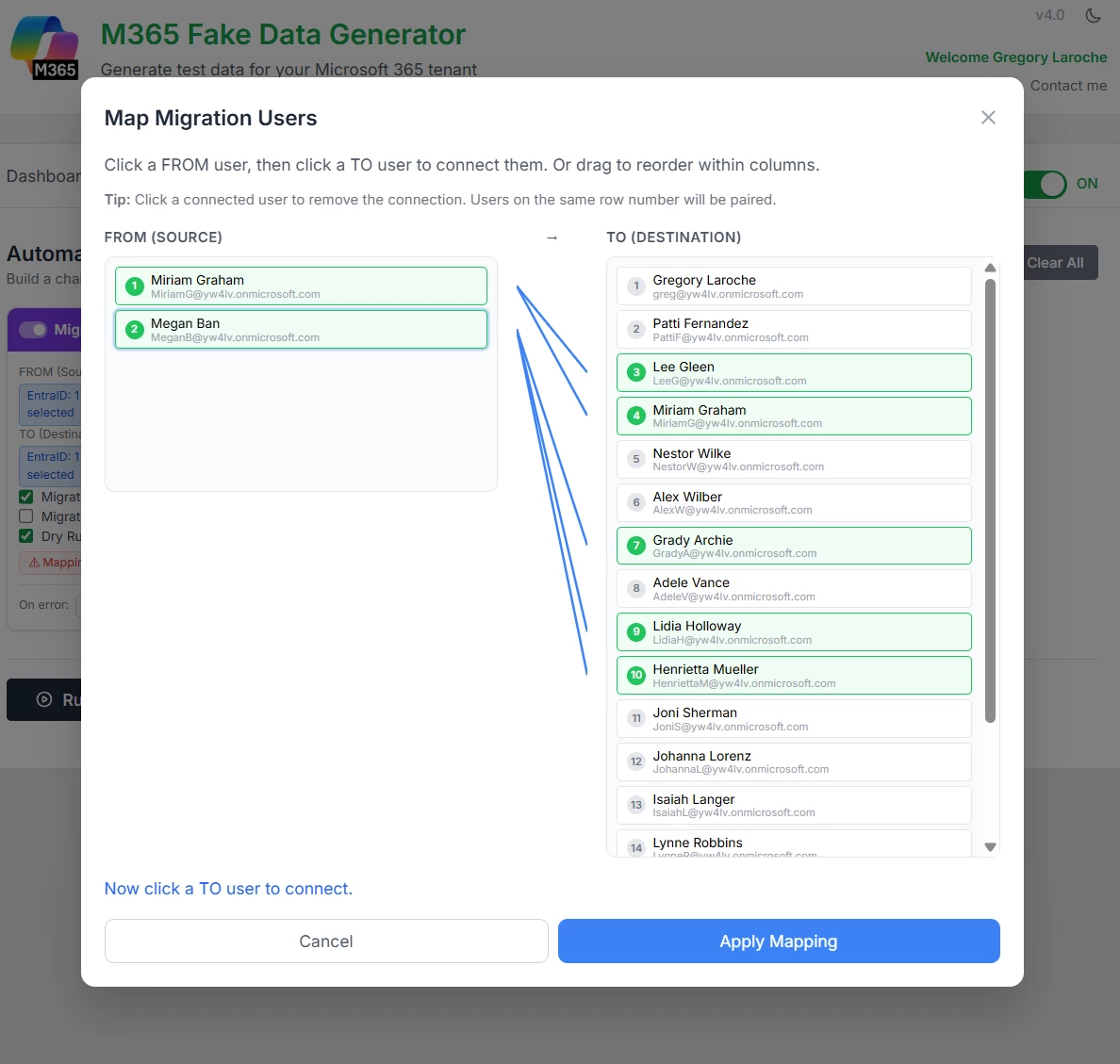Click number badge 10 for Henrietta Mueller

[636, 675]
